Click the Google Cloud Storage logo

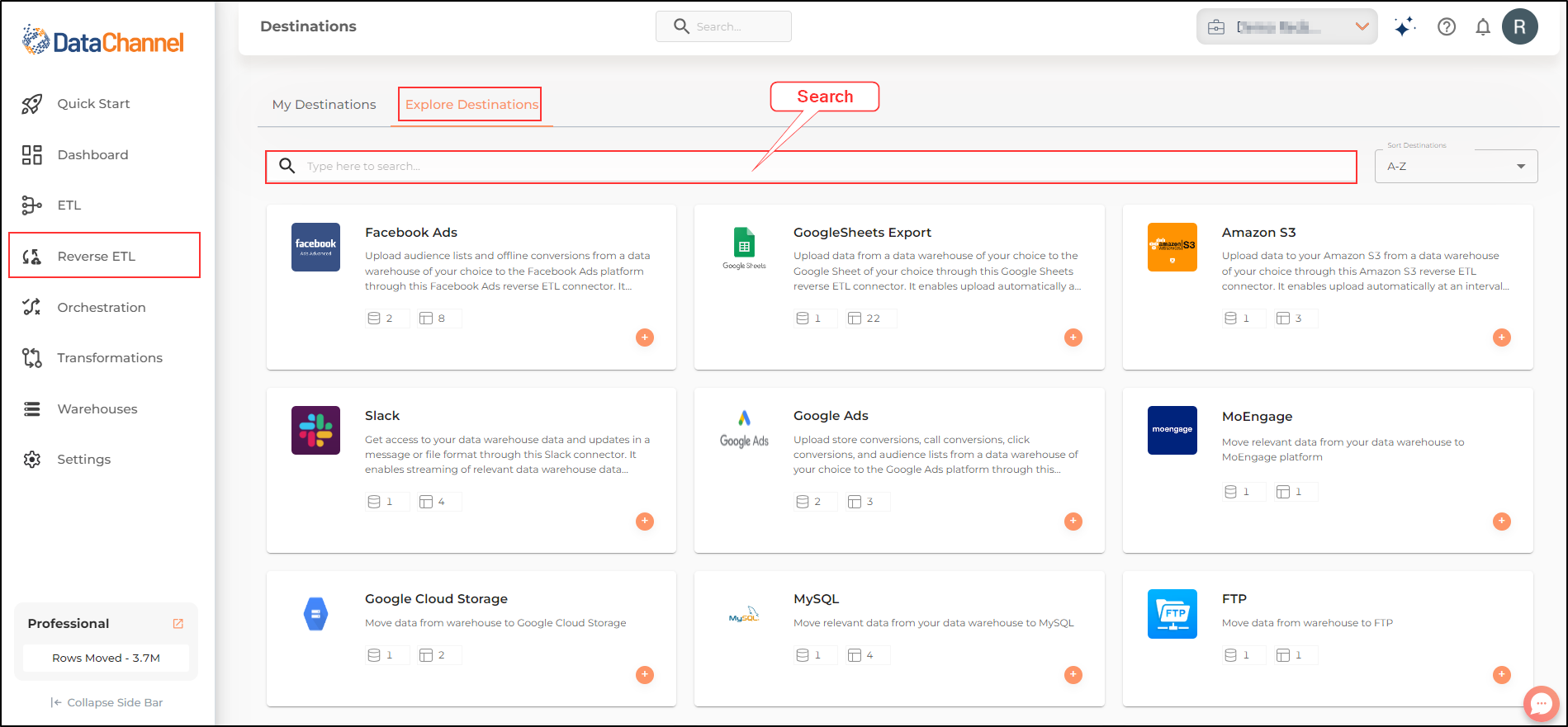[315, 614]
